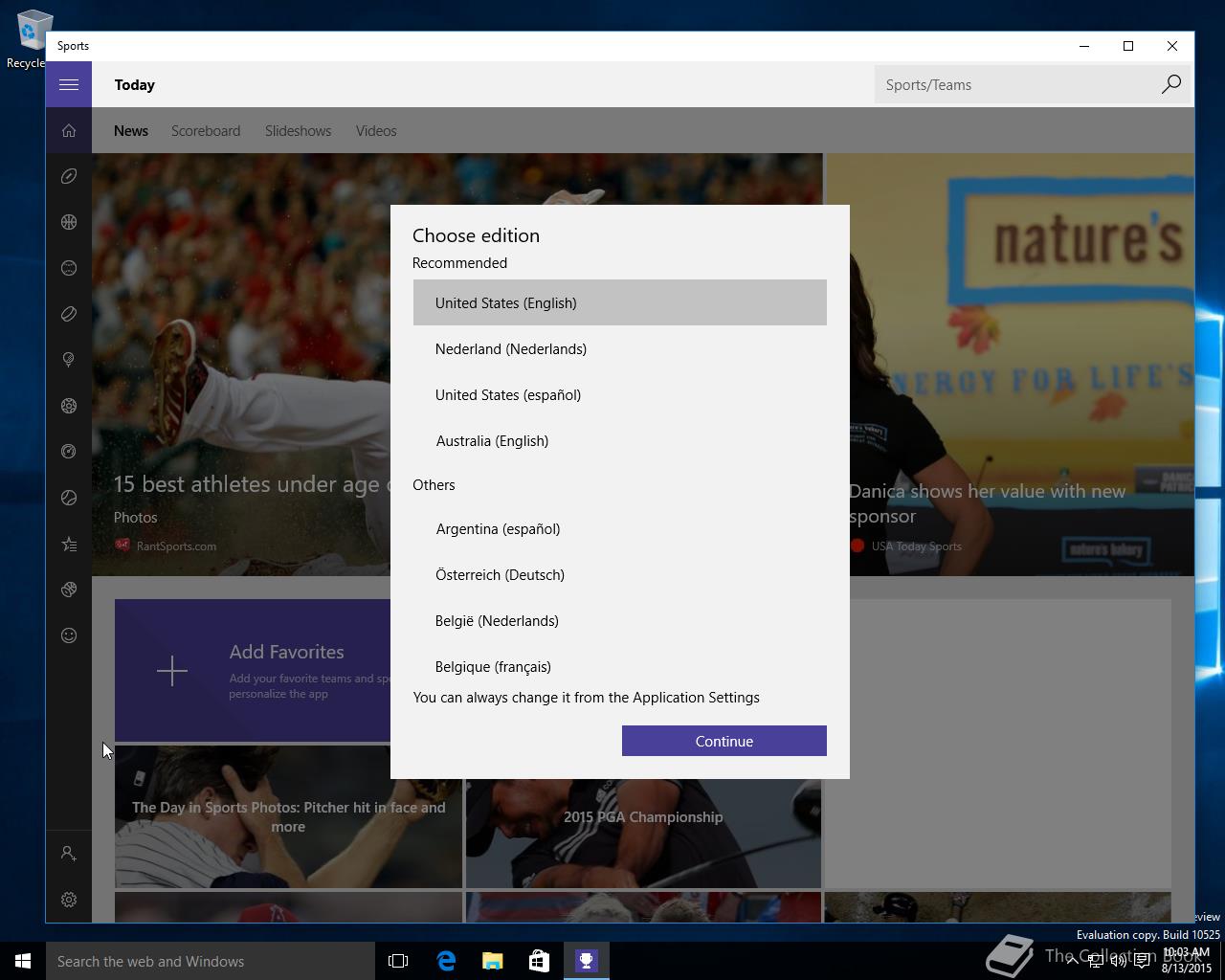Open the golf section icon
This screenshot has width=1225, height=980.
coord(69,360)
